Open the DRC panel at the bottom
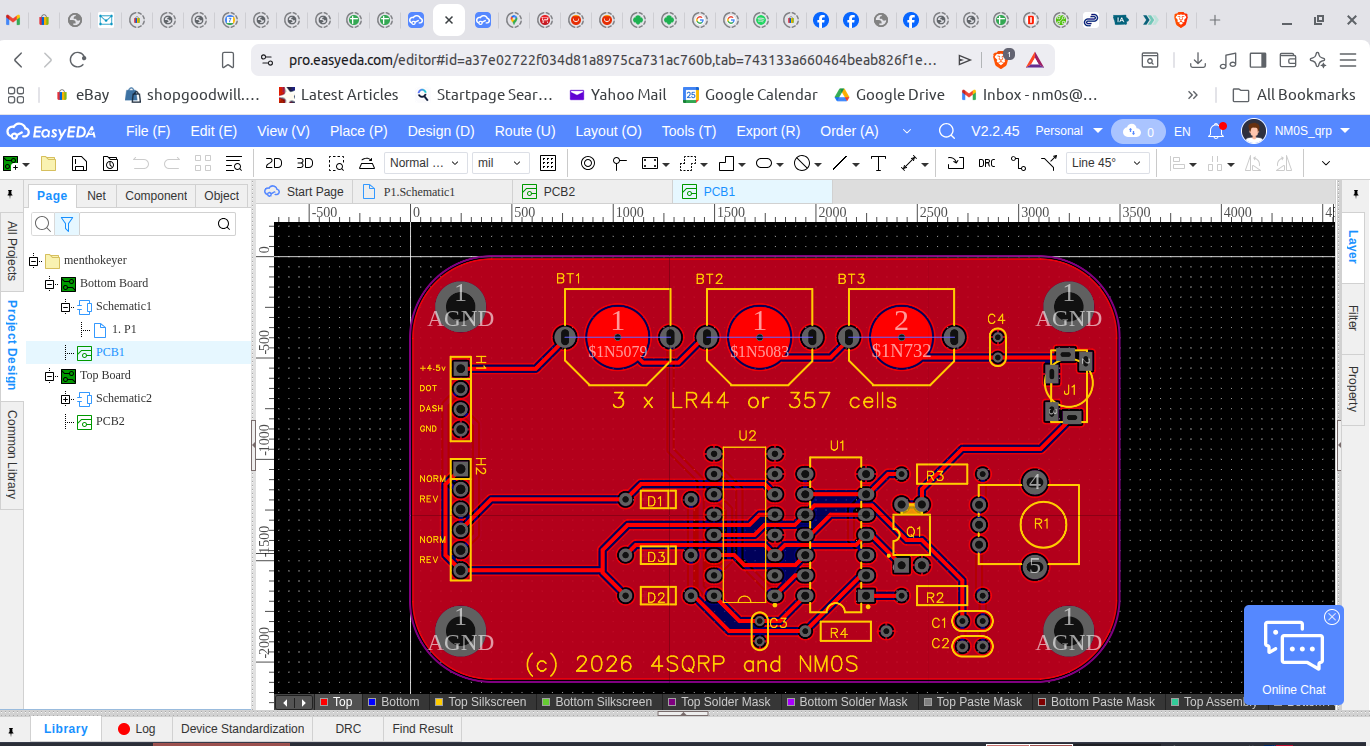Viewport: 1370px width, 746px height. coord(348,729)
